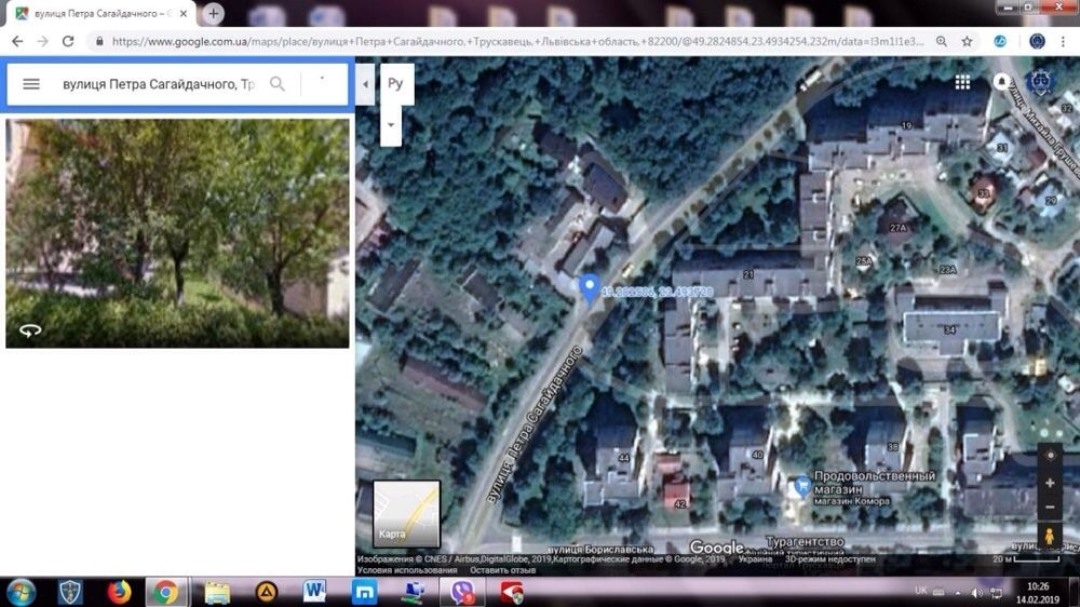Open the Google Maps hamburger menu
The width and height of the screenshot is (1080, 607).
tap(31, 84)
